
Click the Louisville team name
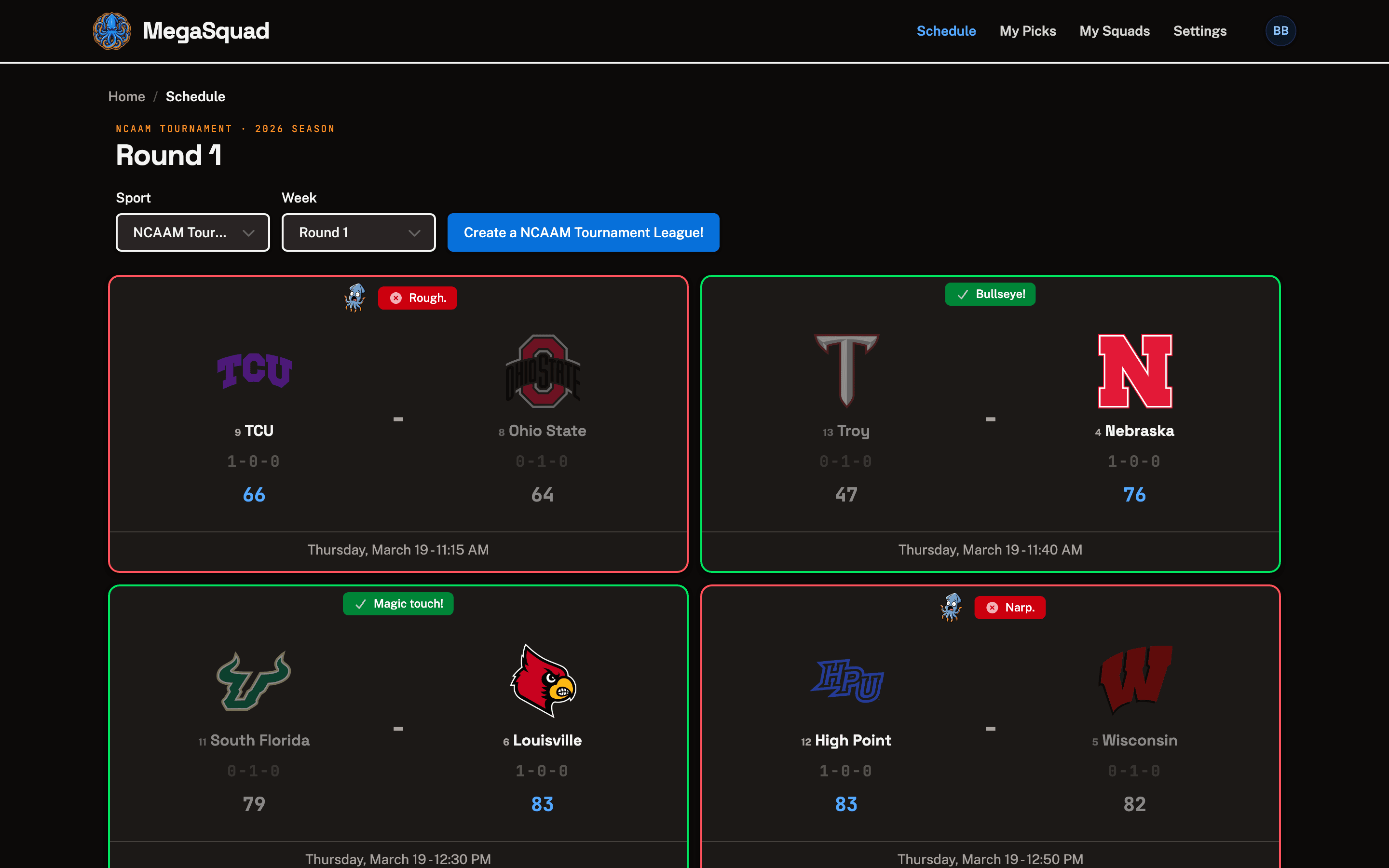tap(547, 740)
